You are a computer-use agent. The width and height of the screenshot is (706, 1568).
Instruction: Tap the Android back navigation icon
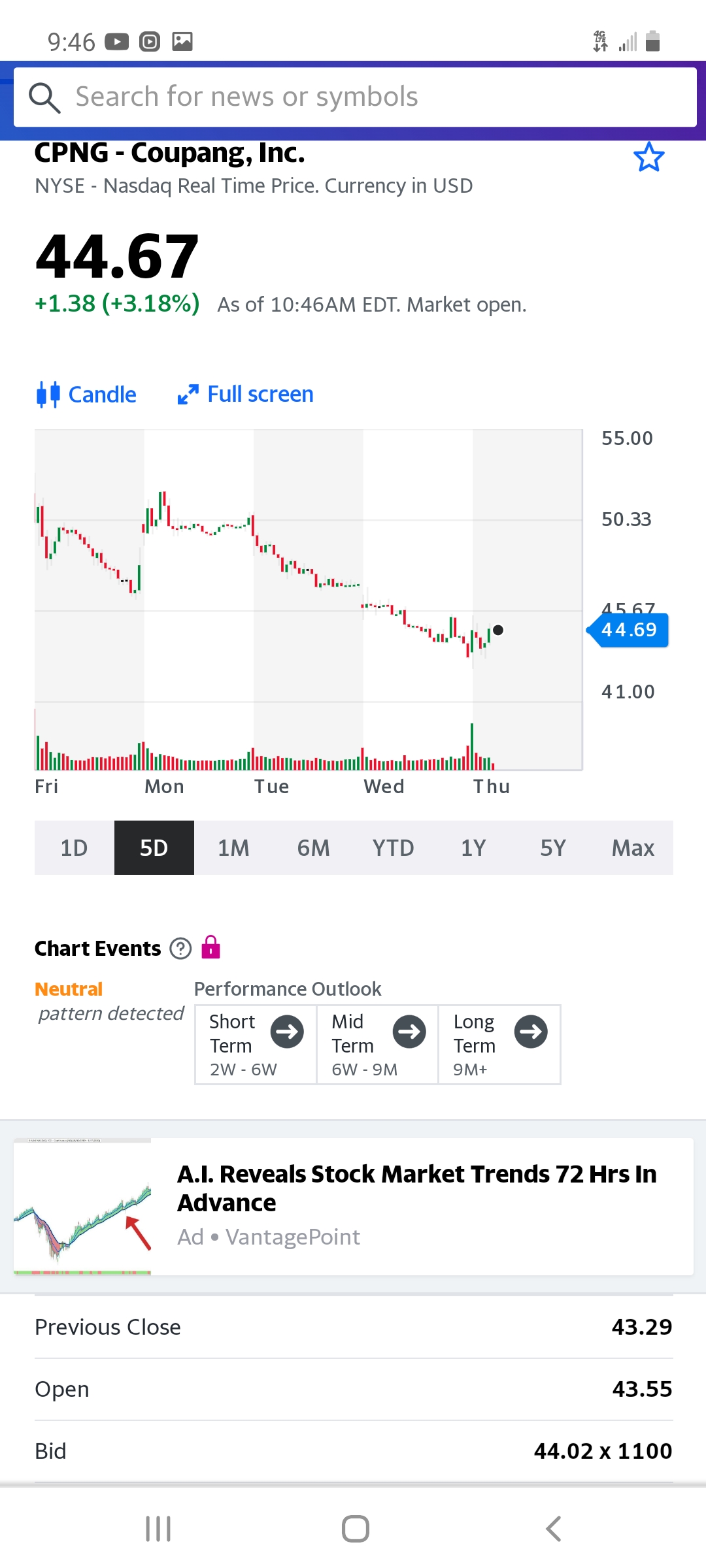pyautogui.click(x=553, y=1529)
